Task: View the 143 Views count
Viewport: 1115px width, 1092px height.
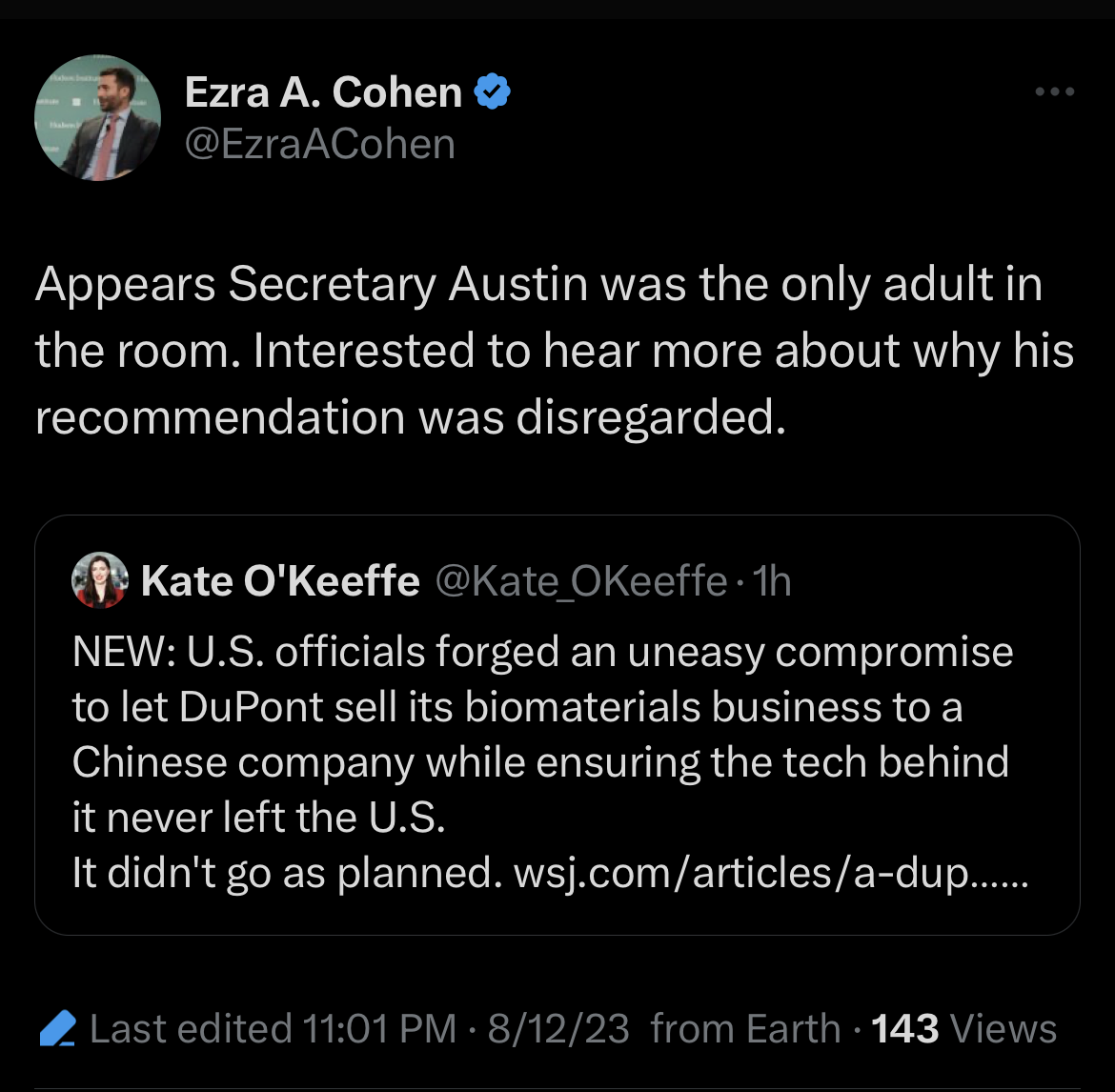Action: (x=964, y=1029)
